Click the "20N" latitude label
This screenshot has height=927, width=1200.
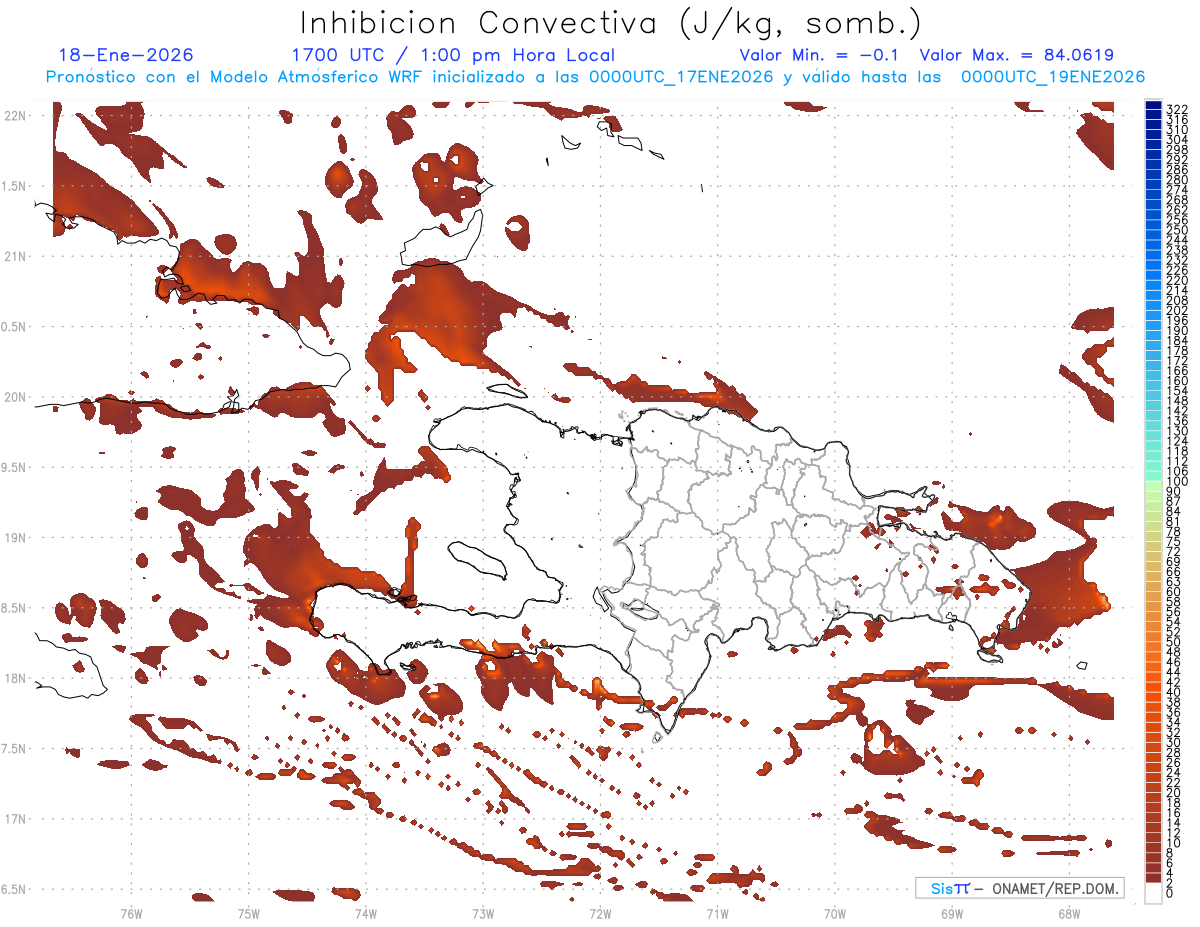[14, 397]
